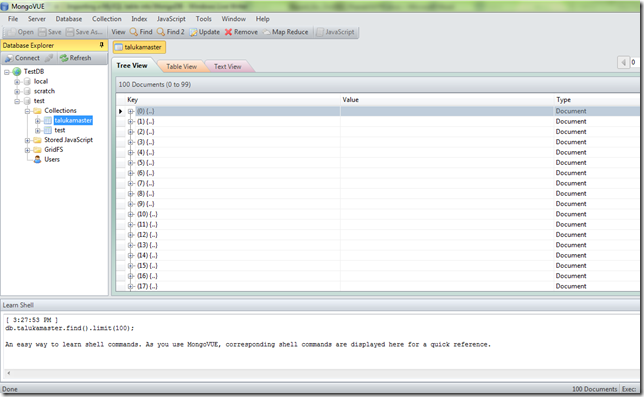Click the Value column header
644x397 pixels.
point(447,100)
